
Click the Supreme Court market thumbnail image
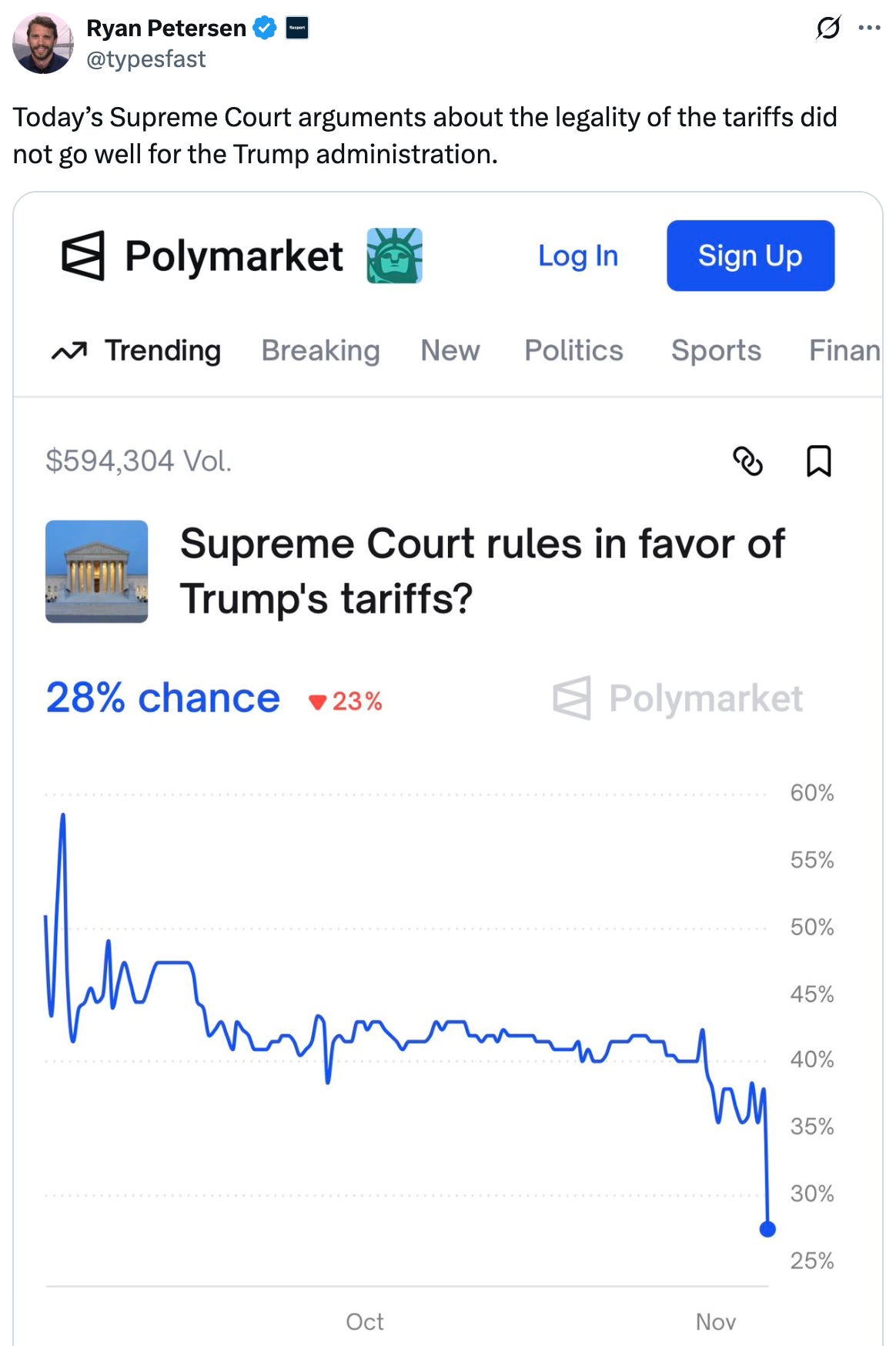(x=98, y=572)
